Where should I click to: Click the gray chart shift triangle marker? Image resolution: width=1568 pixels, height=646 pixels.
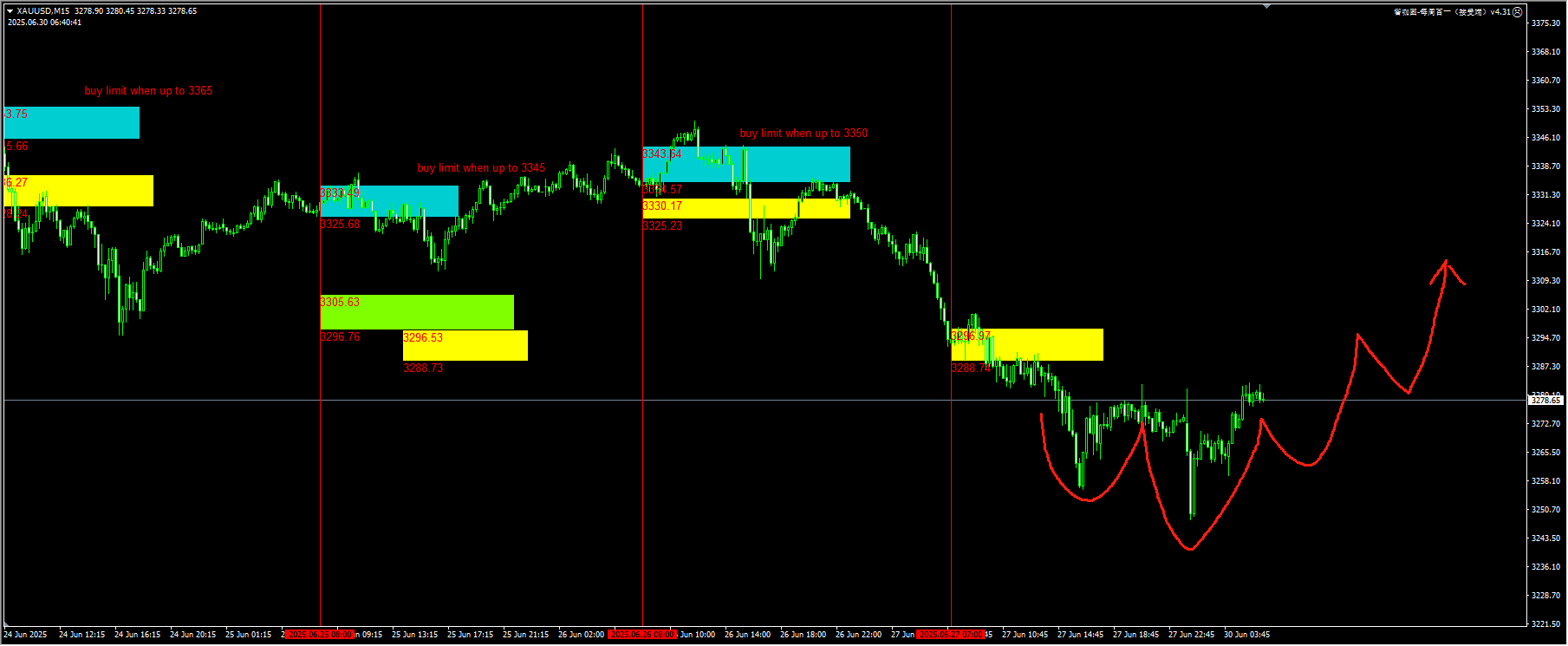tap(1266, 6)
